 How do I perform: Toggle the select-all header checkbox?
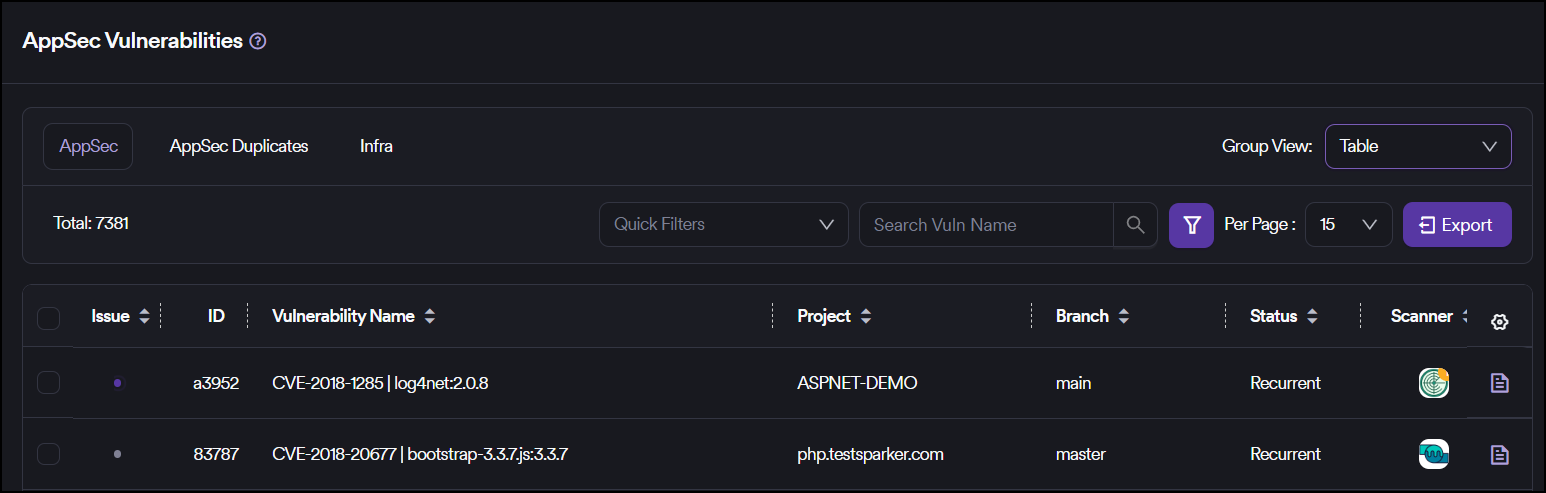(x=48, y=318)
